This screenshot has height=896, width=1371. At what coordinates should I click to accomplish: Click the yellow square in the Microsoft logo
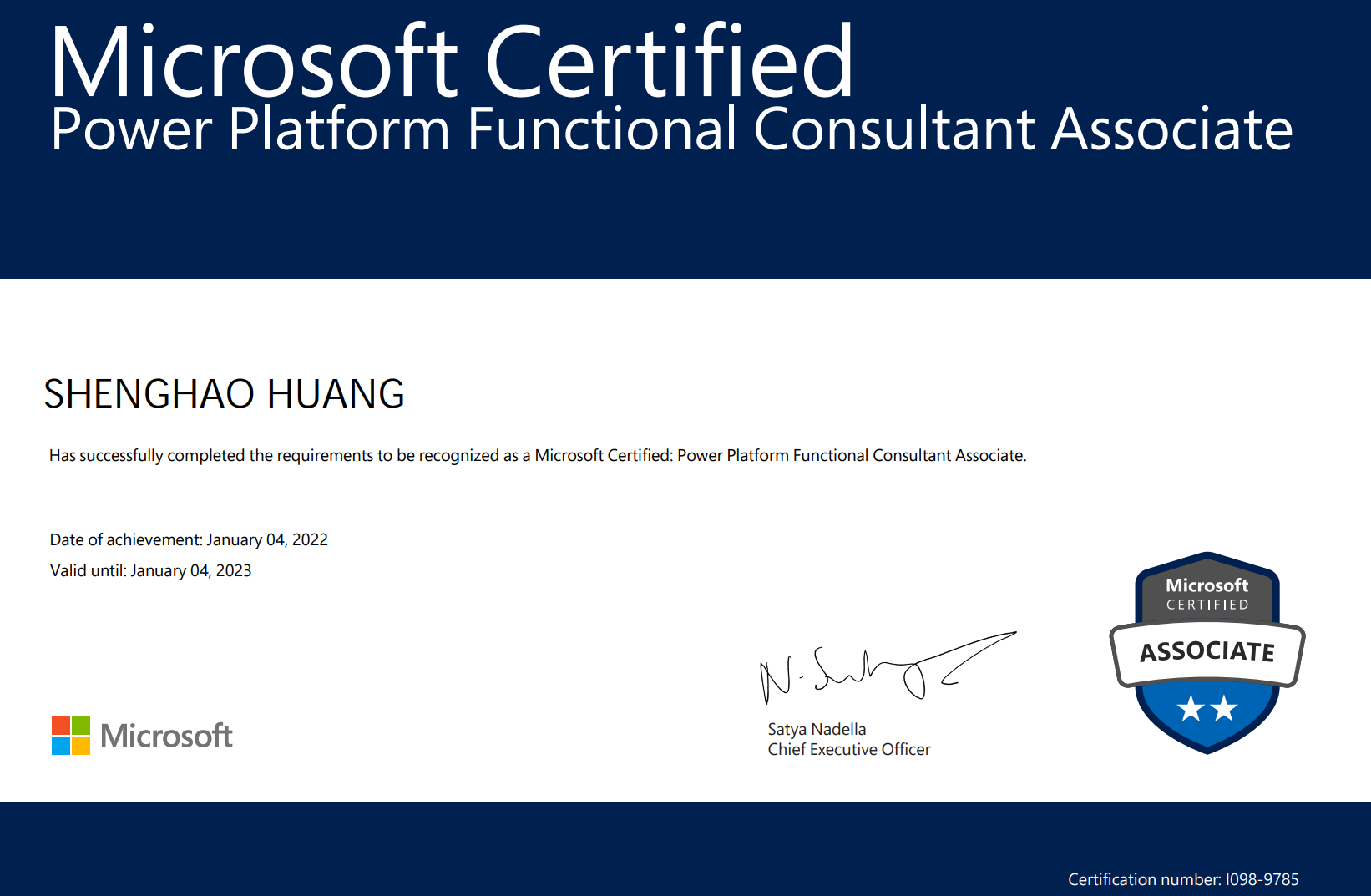pos(80,745)
